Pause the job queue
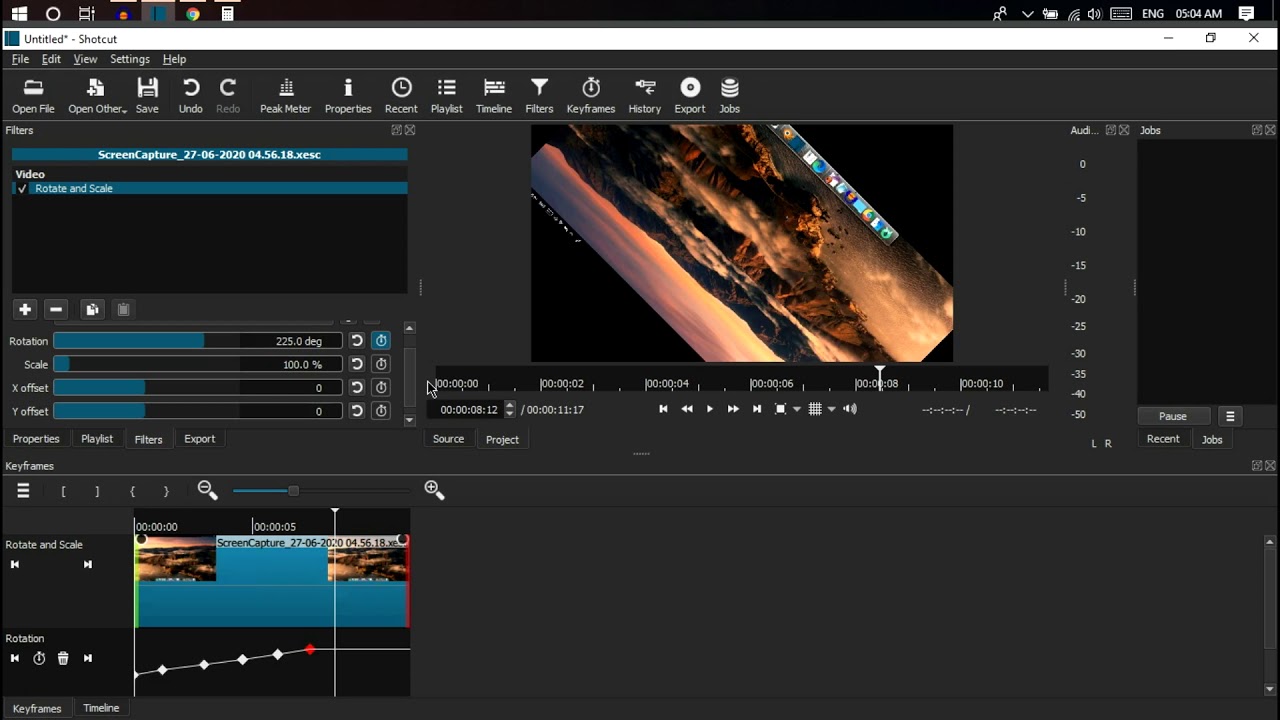 point(1173,416)
